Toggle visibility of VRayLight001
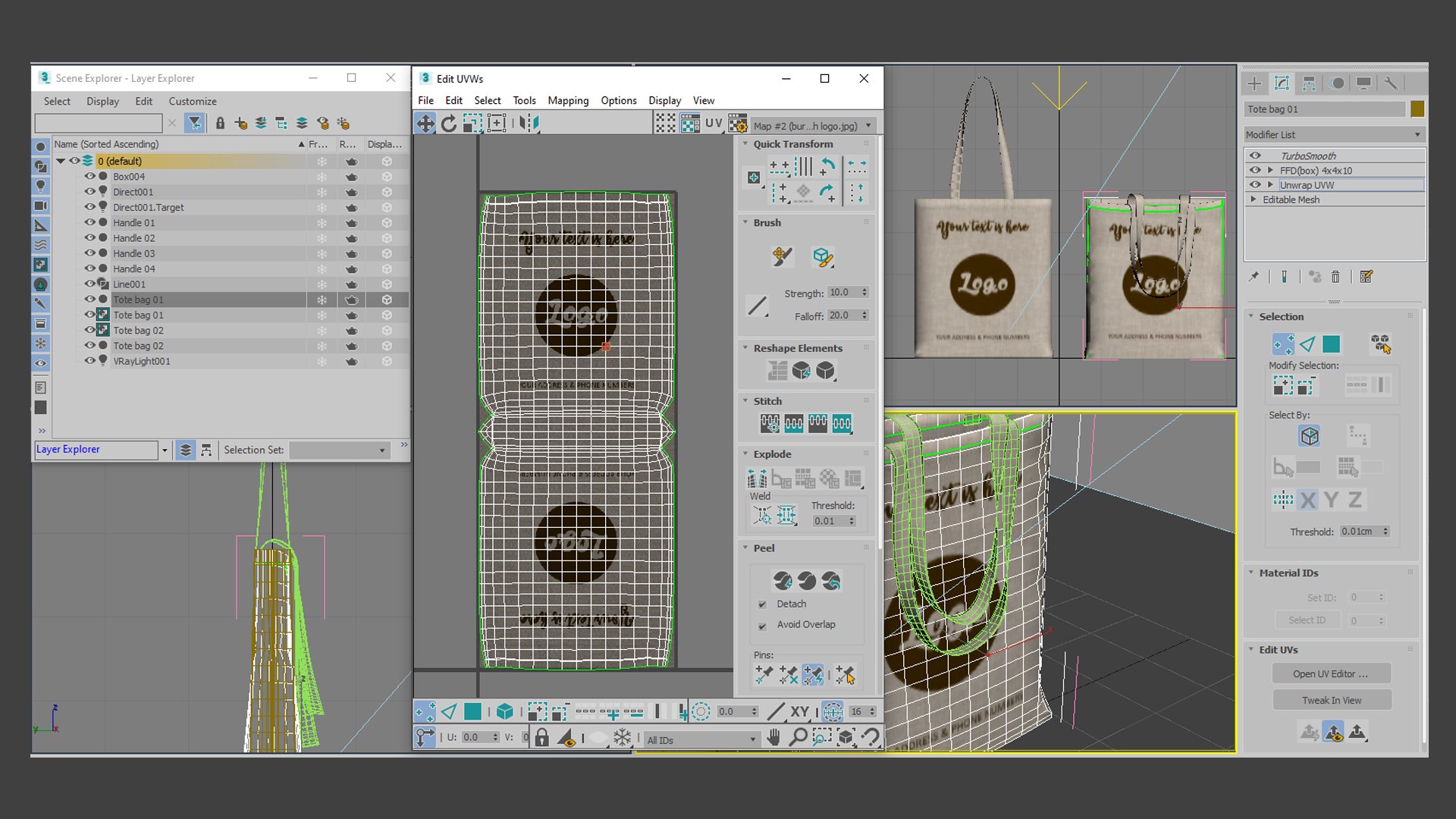Image resolution: width=1456 pixels, height=819 pixels. (x=89, y=361)
